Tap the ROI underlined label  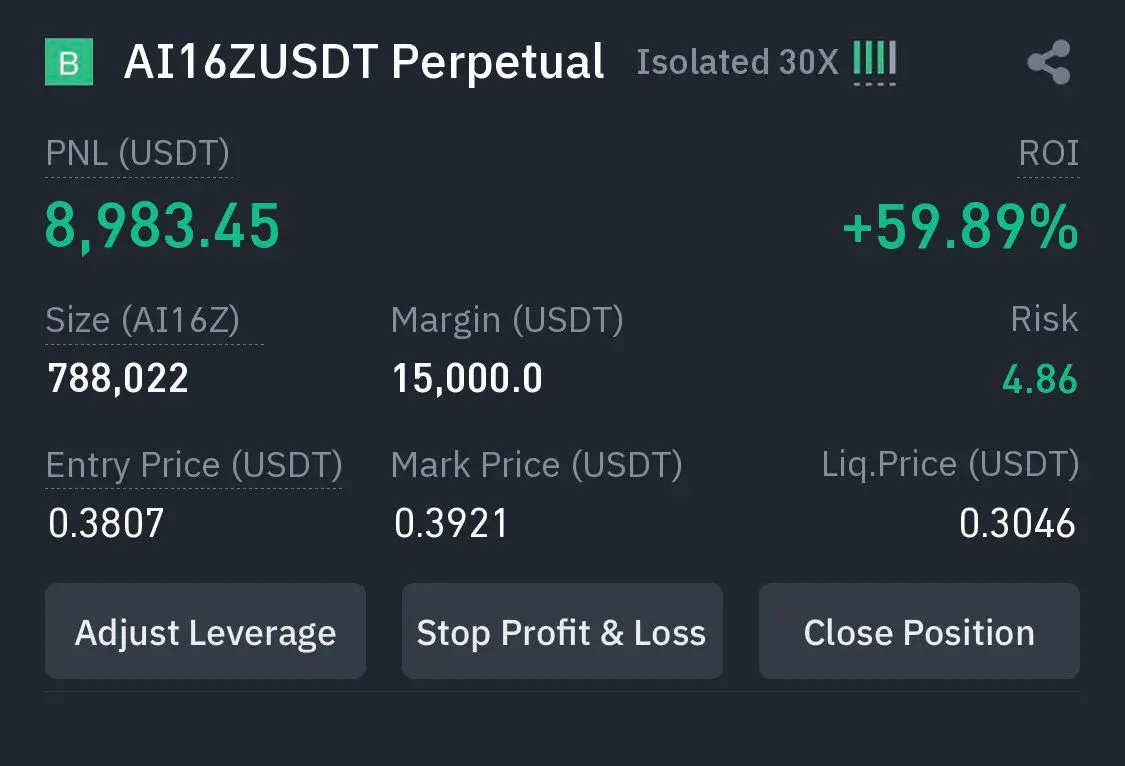point(1048,153)
